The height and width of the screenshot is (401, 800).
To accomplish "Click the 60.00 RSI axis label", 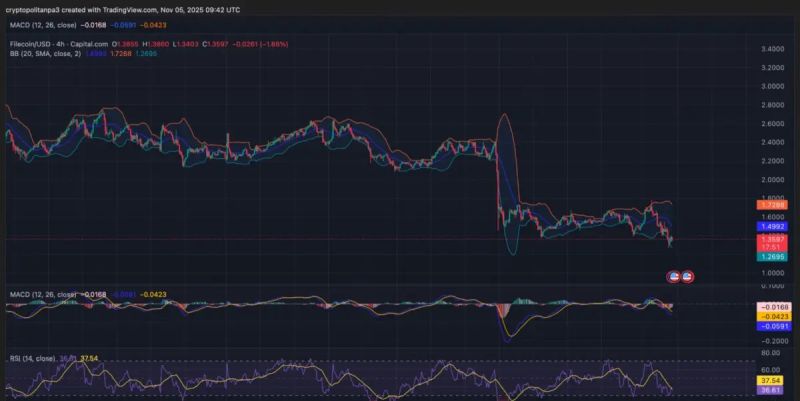I will point(771,369).
